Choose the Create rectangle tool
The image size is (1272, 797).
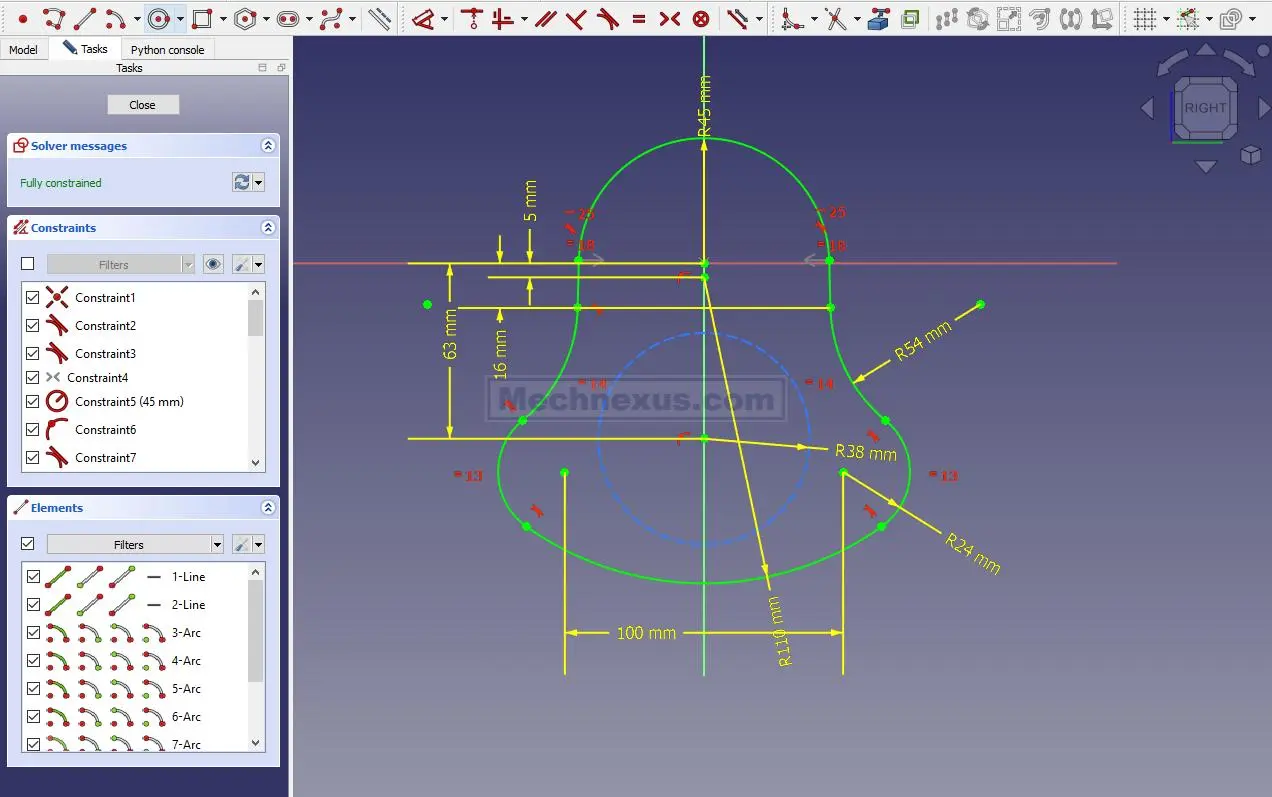point(201,18)
